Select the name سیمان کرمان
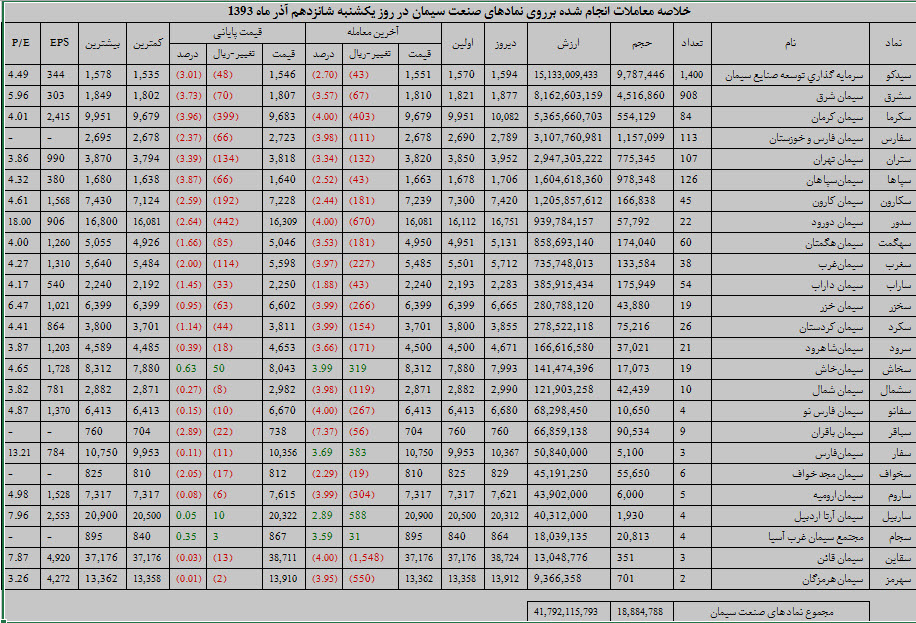Screen dimensions: 916x623 click(x=837, y=117)
